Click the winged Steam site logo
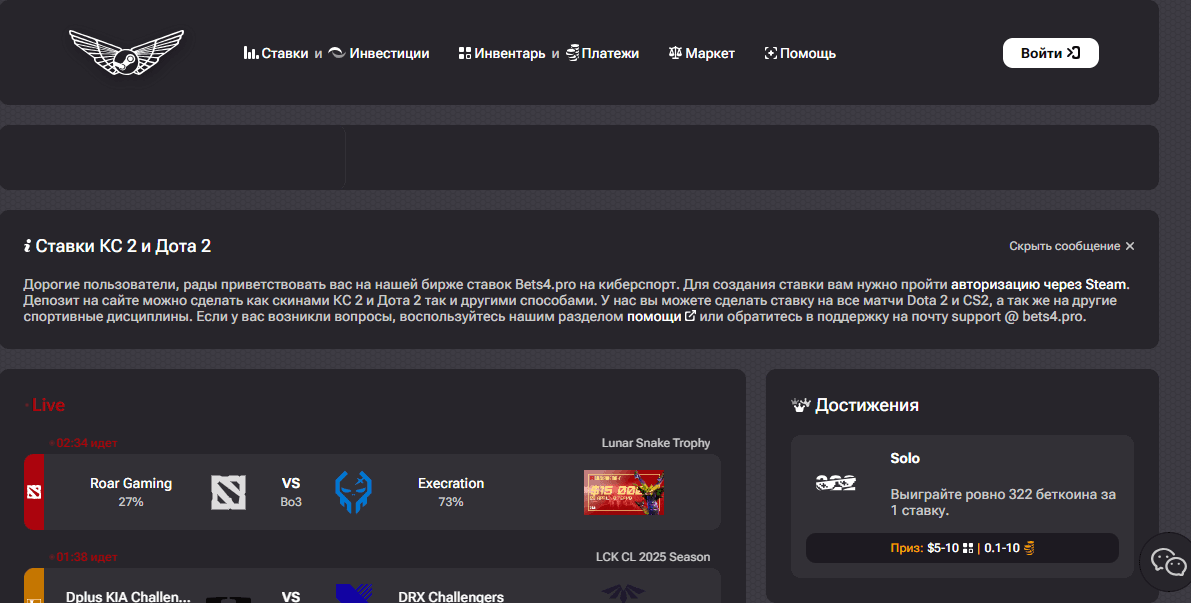 126,52
